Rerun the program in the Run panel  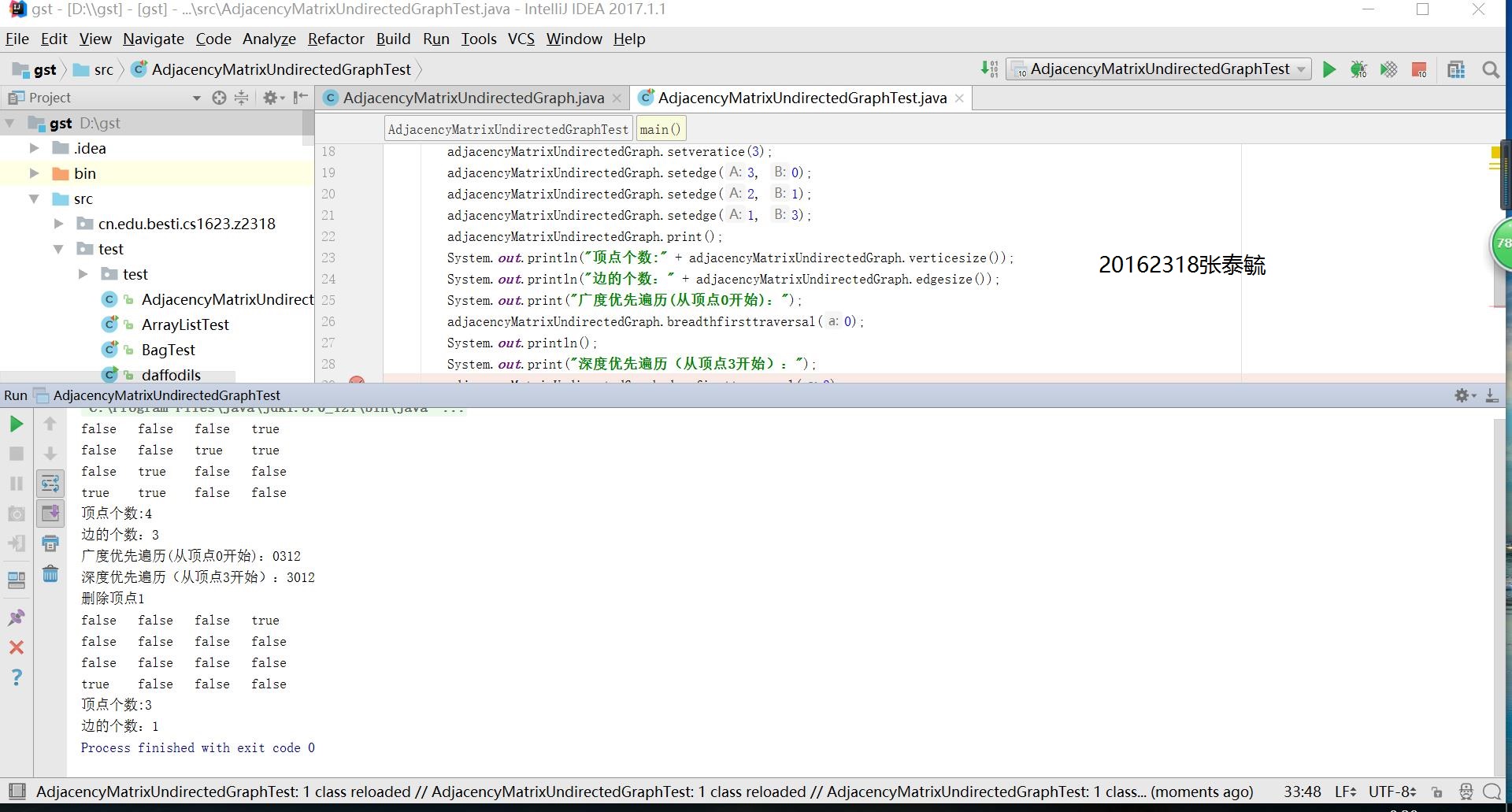[16, 424]
